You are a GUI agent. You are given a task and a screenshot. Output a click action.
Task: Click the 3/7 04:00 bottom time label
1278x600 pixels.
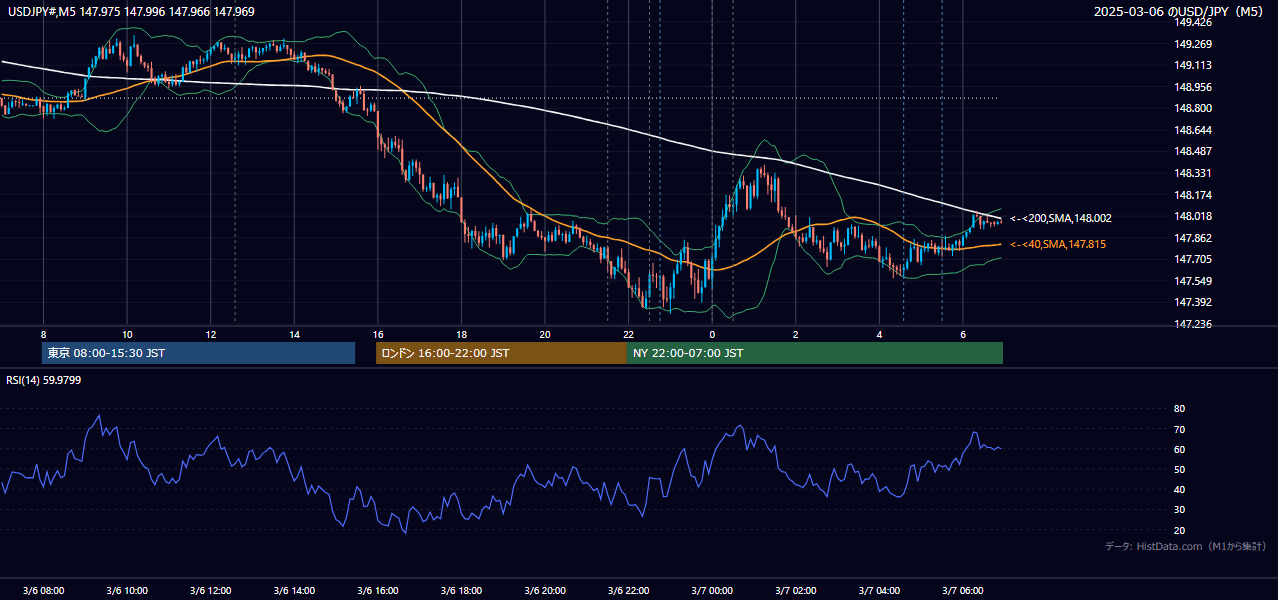[x=879, y=591]
